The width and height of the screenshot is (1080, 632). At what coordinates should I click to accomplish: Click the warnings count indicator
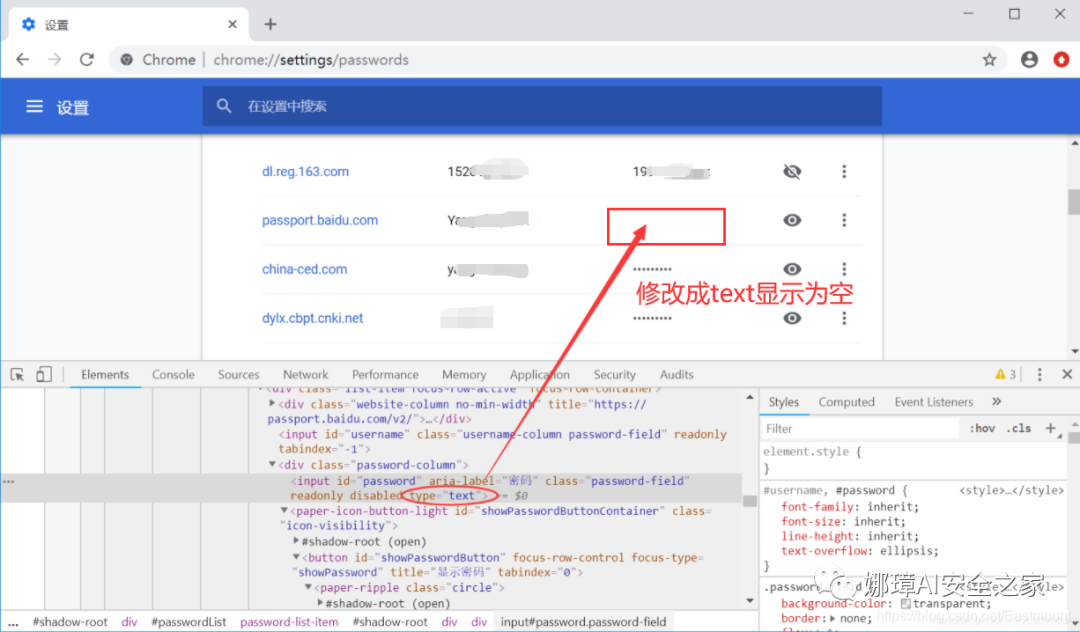[1006, 375]
